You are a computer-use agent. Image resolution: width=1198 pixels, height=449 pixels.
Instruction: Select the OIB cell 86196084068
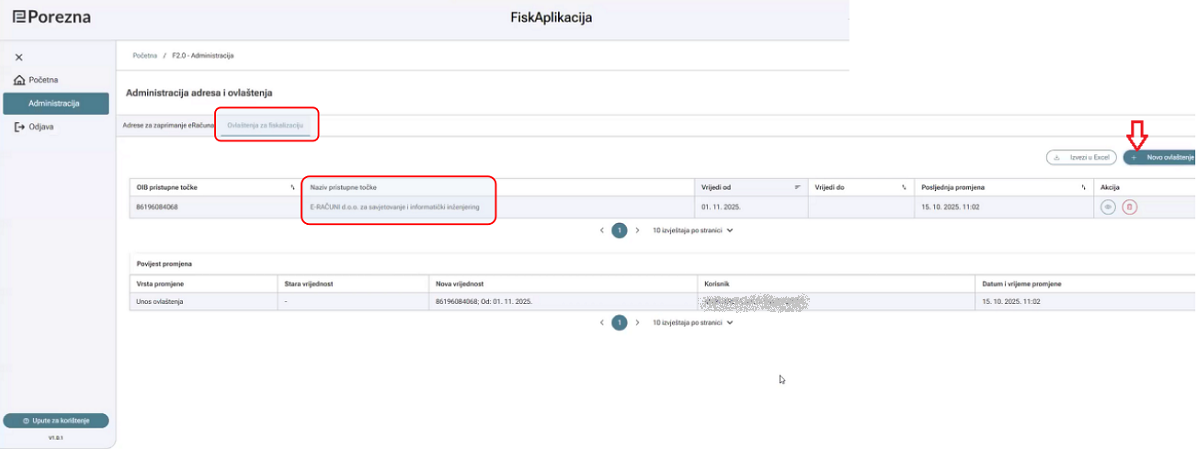[x=215, y=207]
